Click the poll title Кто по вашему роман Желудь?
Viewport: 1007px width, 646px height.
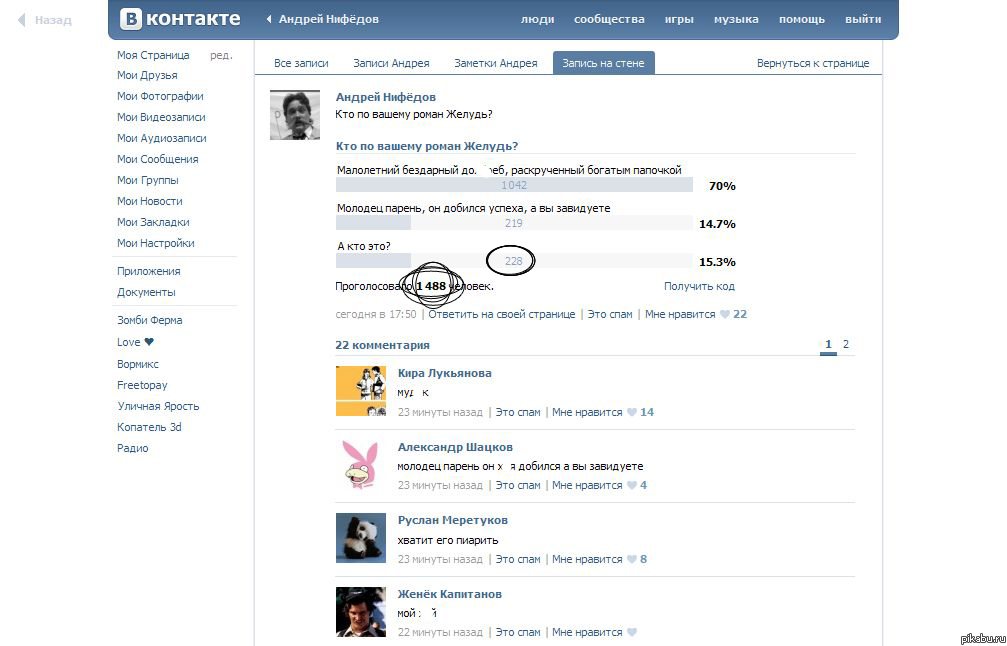427,146
